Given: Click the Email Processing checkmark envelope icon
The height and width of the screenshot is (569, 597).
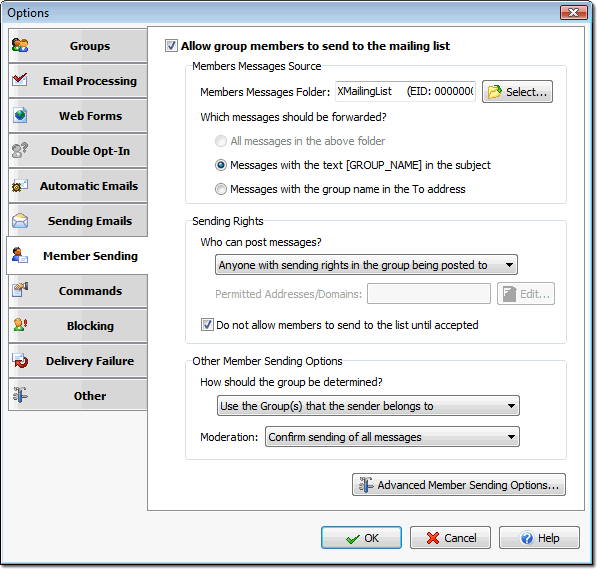Looking at the screenshot, I should coord(20,80).
